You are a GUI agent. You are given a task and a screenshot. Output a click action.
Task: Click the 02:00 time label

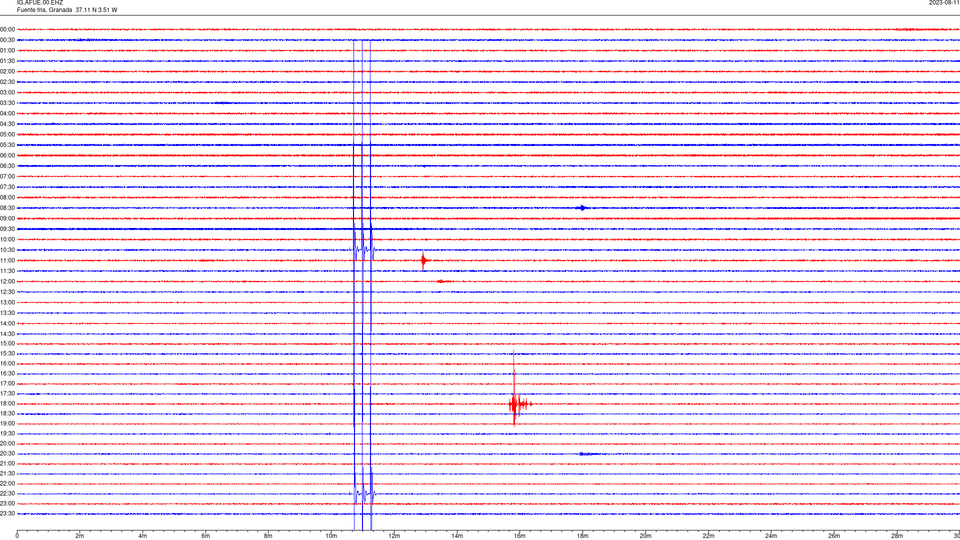[x=7, y=72]
